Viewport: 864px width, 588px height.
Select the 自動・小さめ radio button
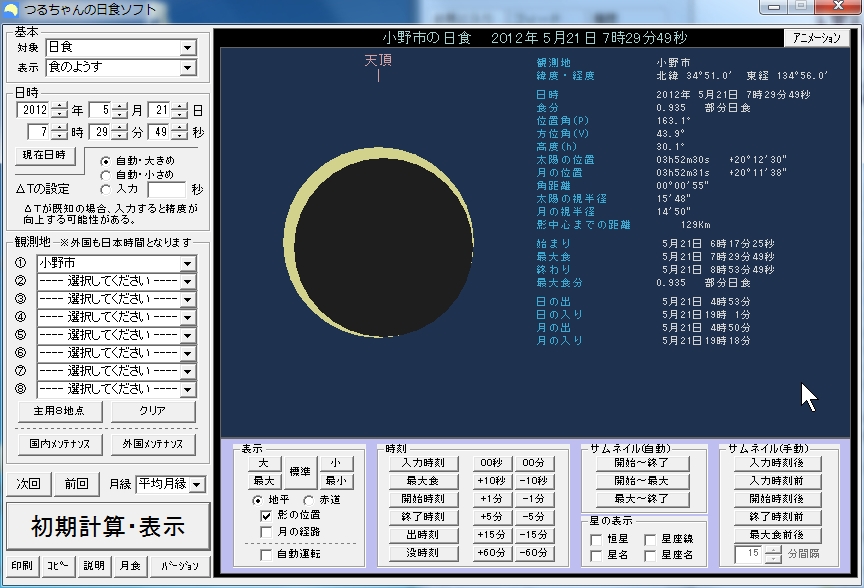click(105, 175)
